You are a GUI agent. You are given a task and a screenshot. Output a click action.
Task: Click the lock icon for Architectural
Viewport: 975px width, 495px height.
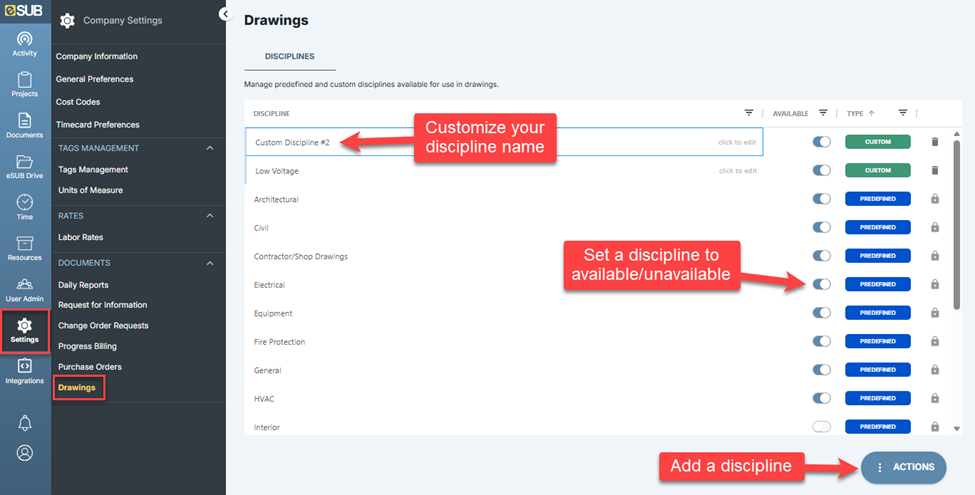935,199
